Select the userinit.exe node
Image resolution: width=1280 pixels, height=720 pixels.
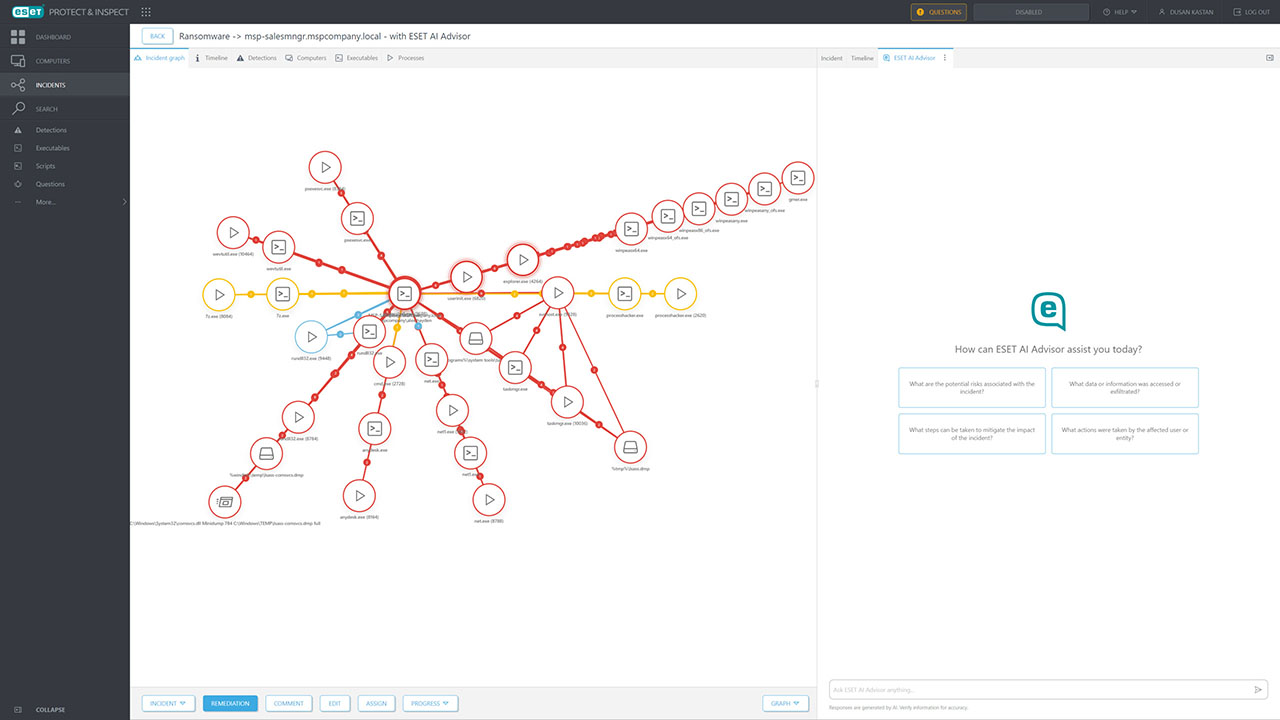point(466,277)
